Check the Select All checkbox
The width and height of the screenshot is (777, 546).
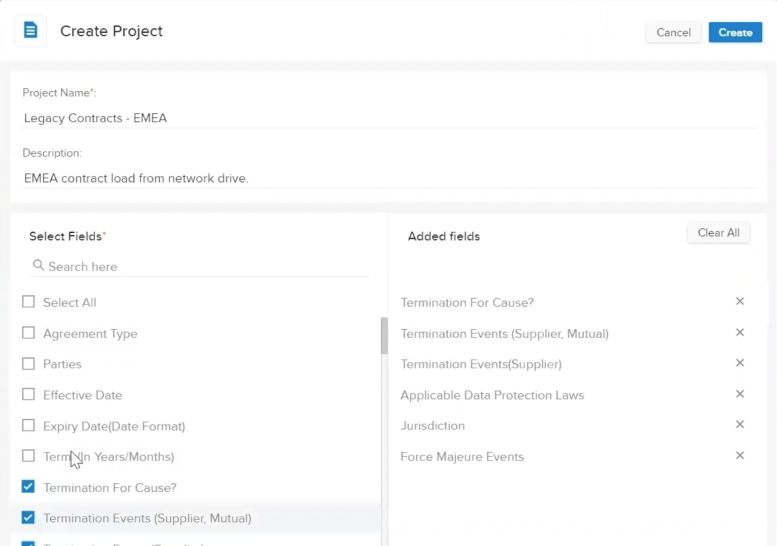[x=28, y=302]
